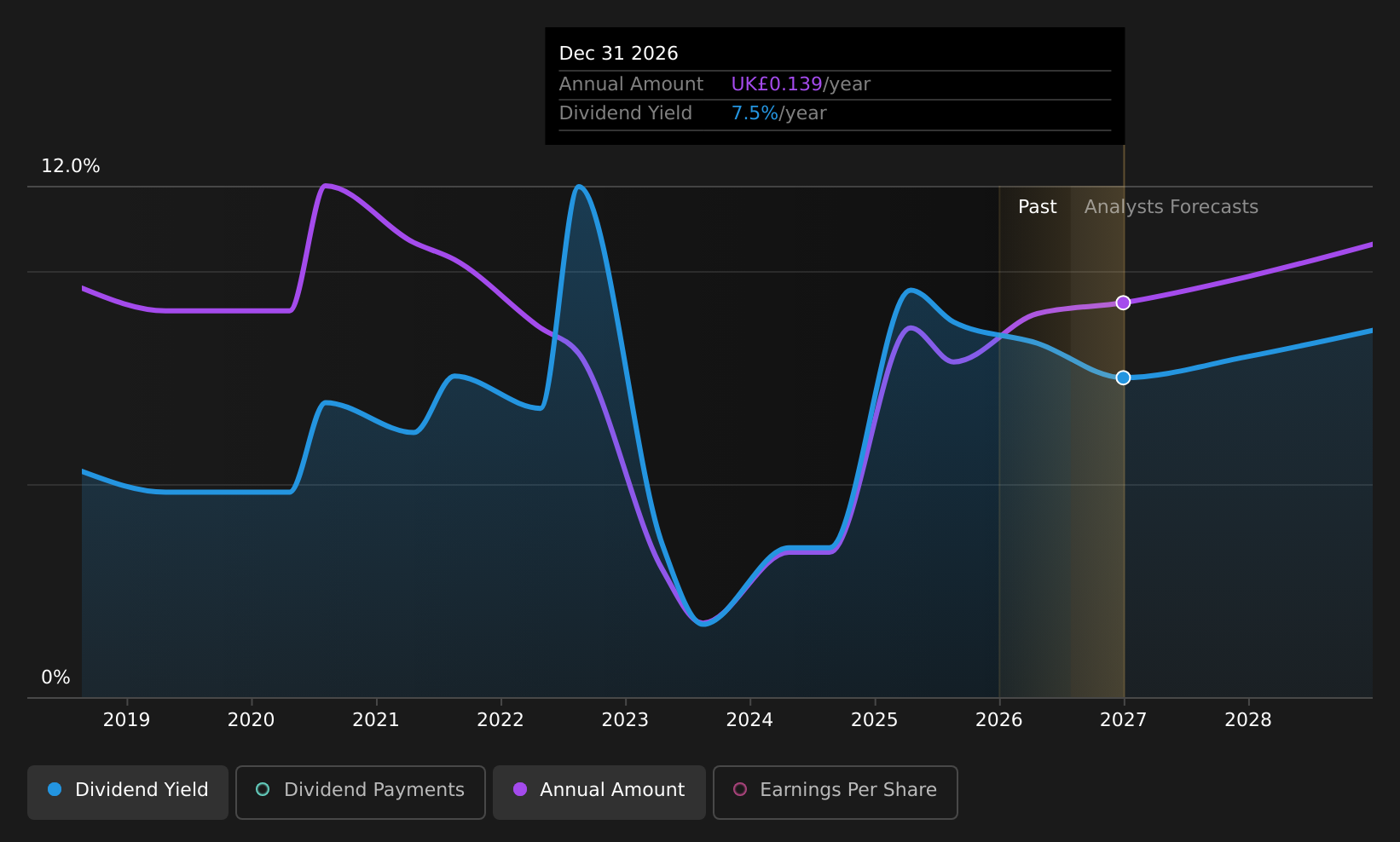
Task: Click the 2028 x-axis label
Action: (1248, 720)
